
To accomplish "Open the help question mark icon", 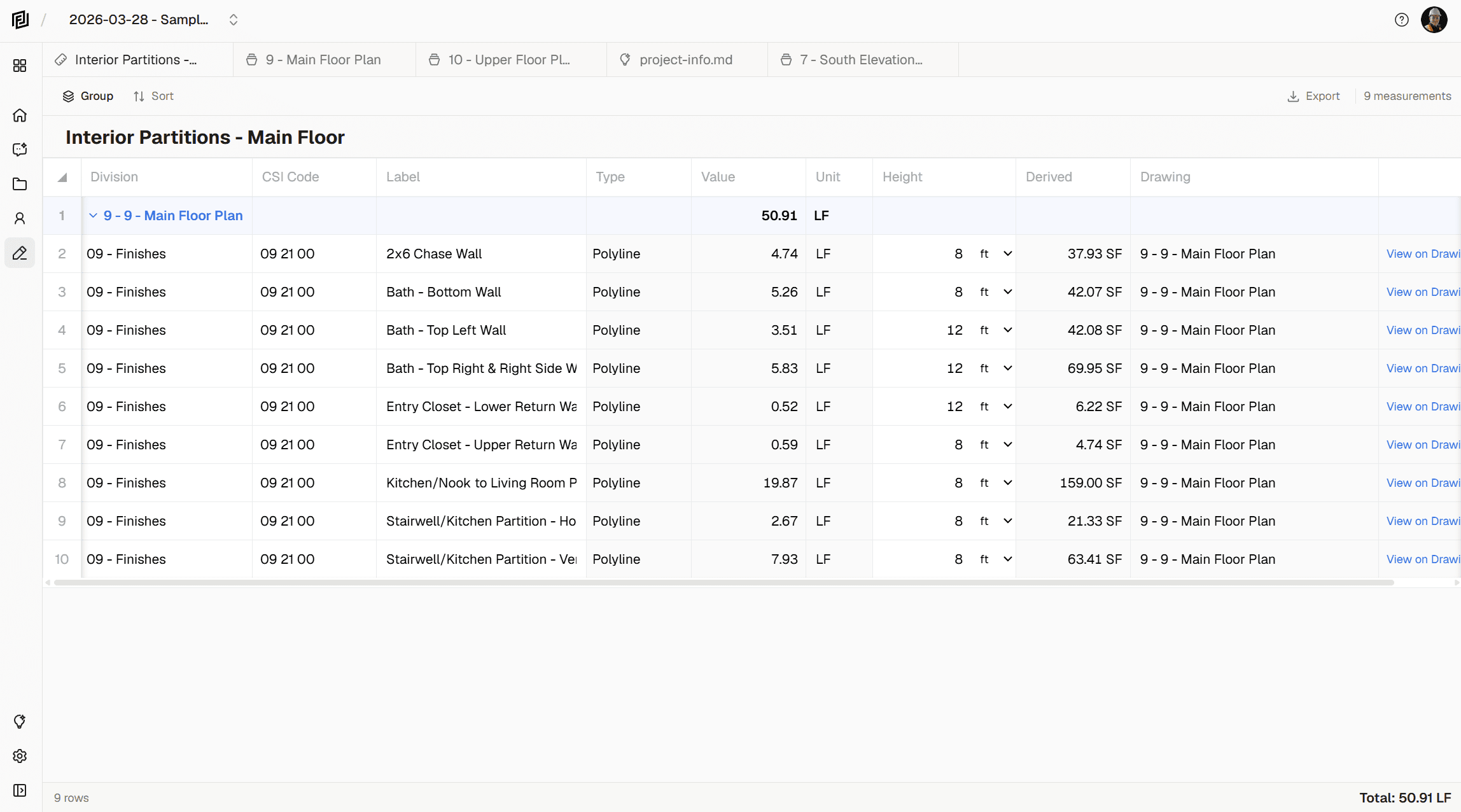I will [x=1401, y=20].
